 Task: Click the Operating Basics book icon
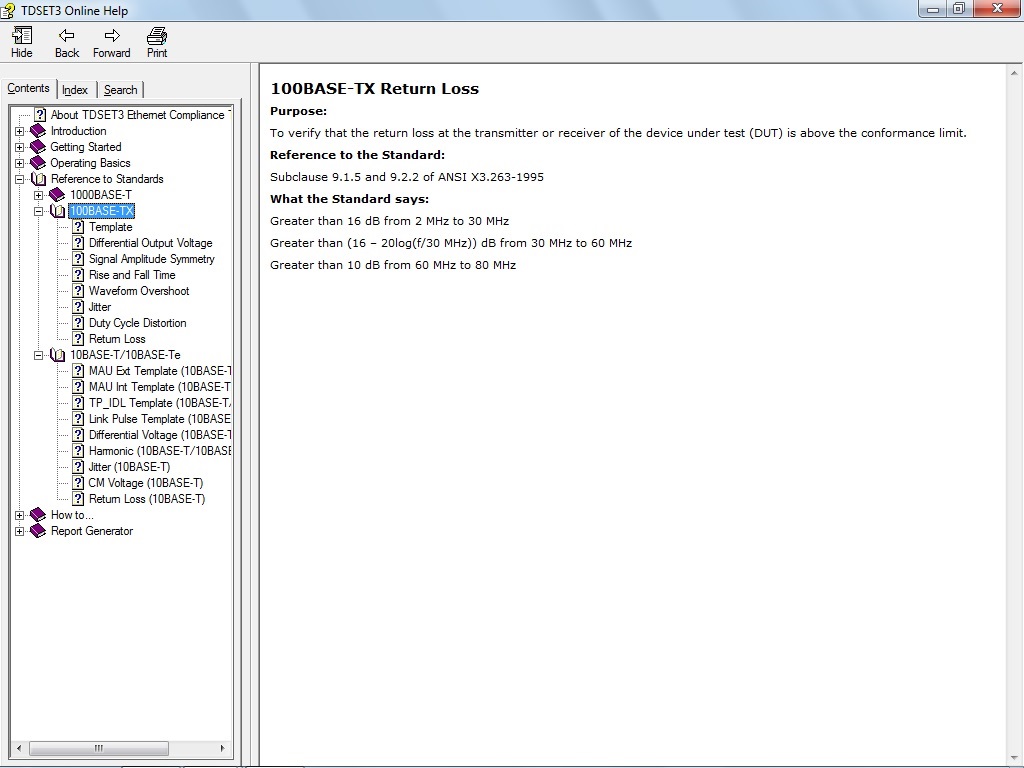point(38,163)
